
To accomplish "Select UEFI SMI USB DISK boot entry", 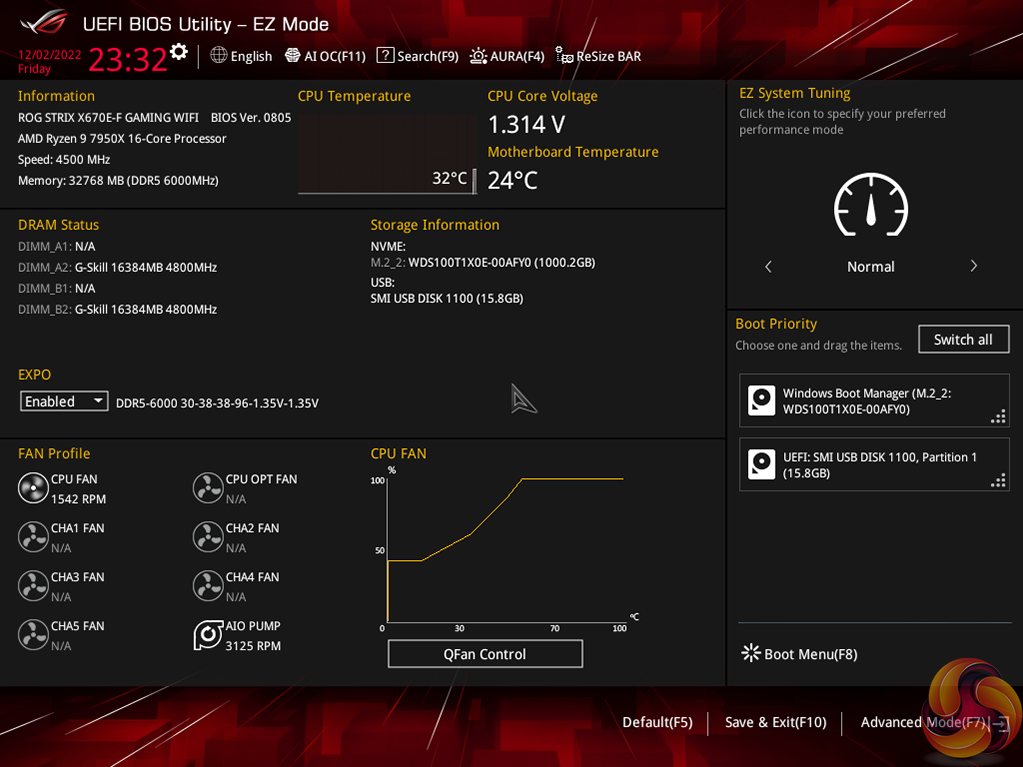I will pos(874,464).
